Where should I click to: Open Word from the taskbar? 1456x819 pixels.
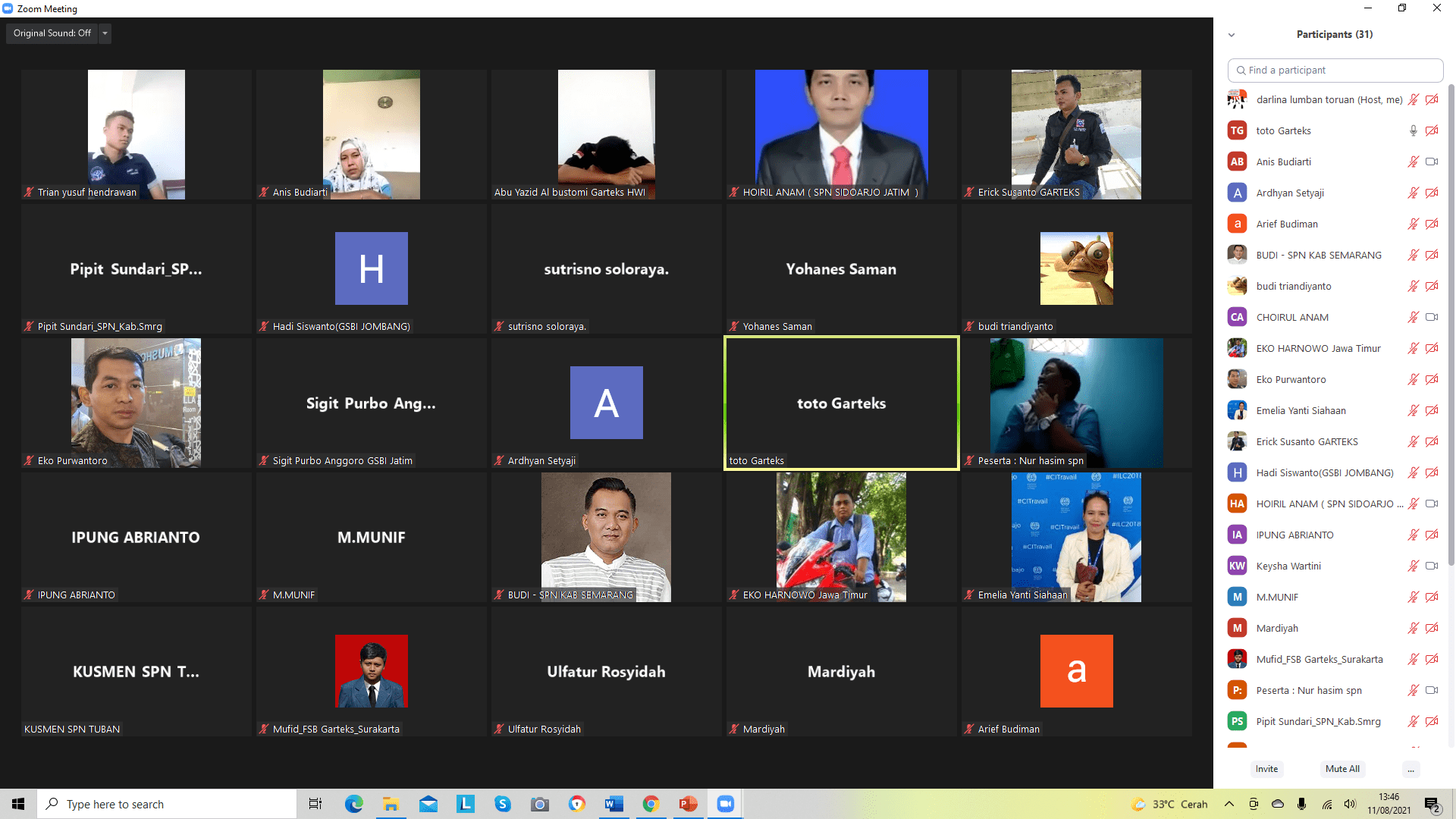pos(613,804)
